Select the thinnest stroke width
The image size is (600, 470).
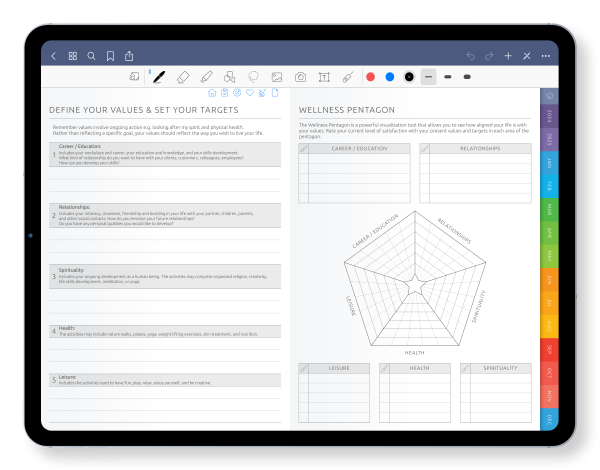pyautogui.click(x=428, y=77)
